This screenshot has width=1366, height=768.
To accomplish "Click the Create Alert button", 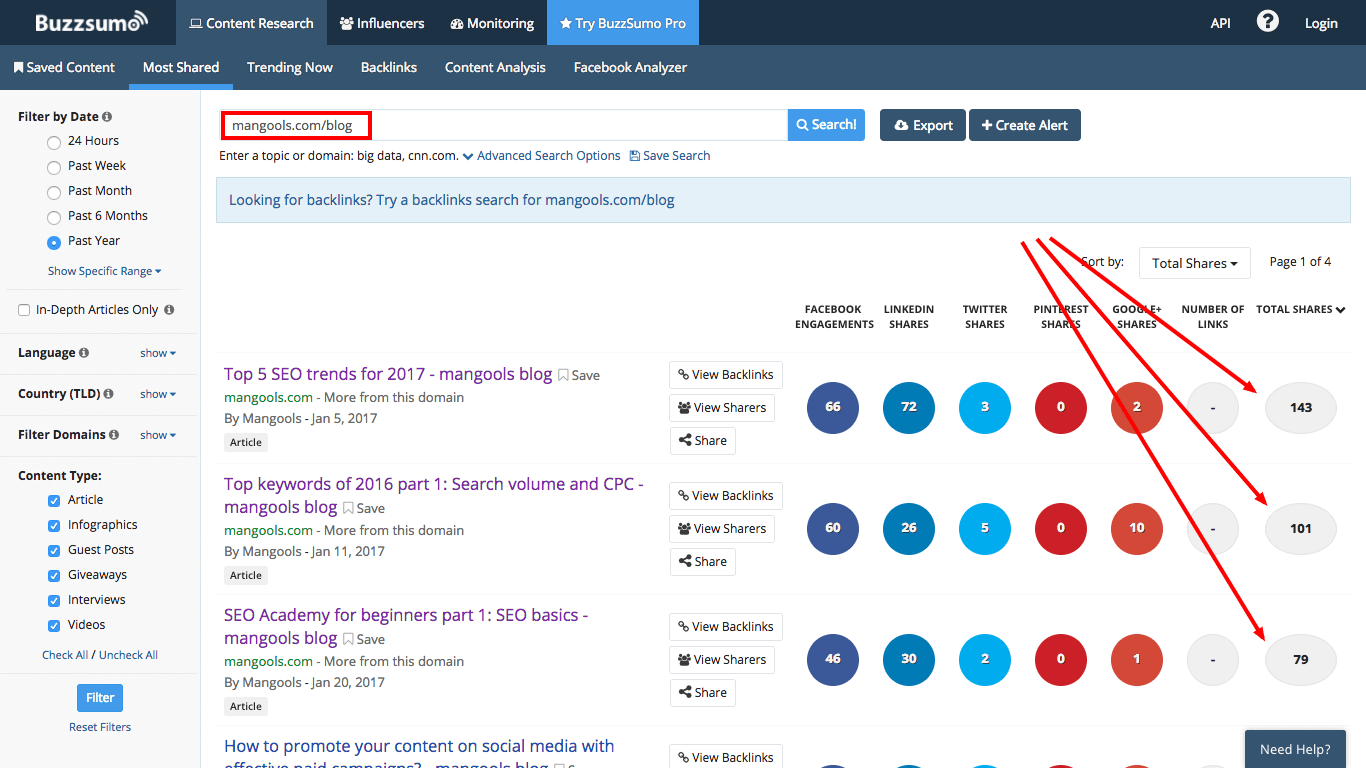I will (x=1025, y=125).
